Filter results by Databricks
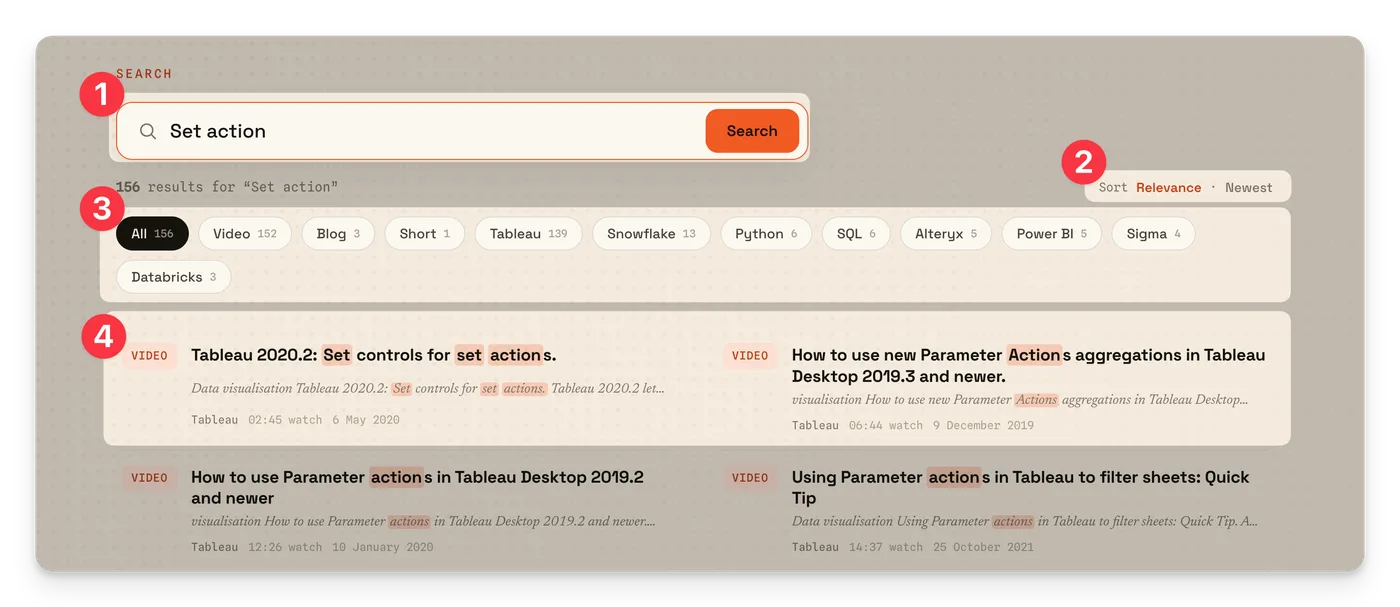This screenshot has height=607, width=1400. pyautogui.click(x=174, y=277)
